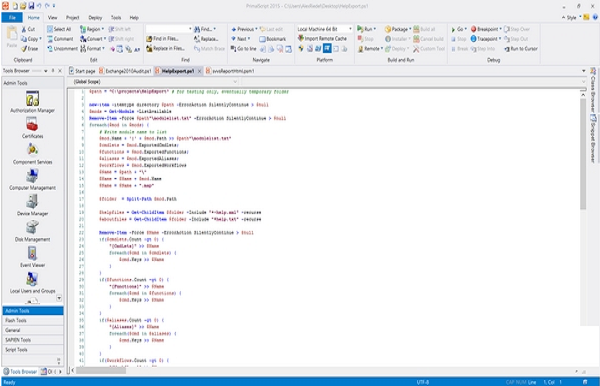Click Run to Cursor in Debug group

pos(521,49)
